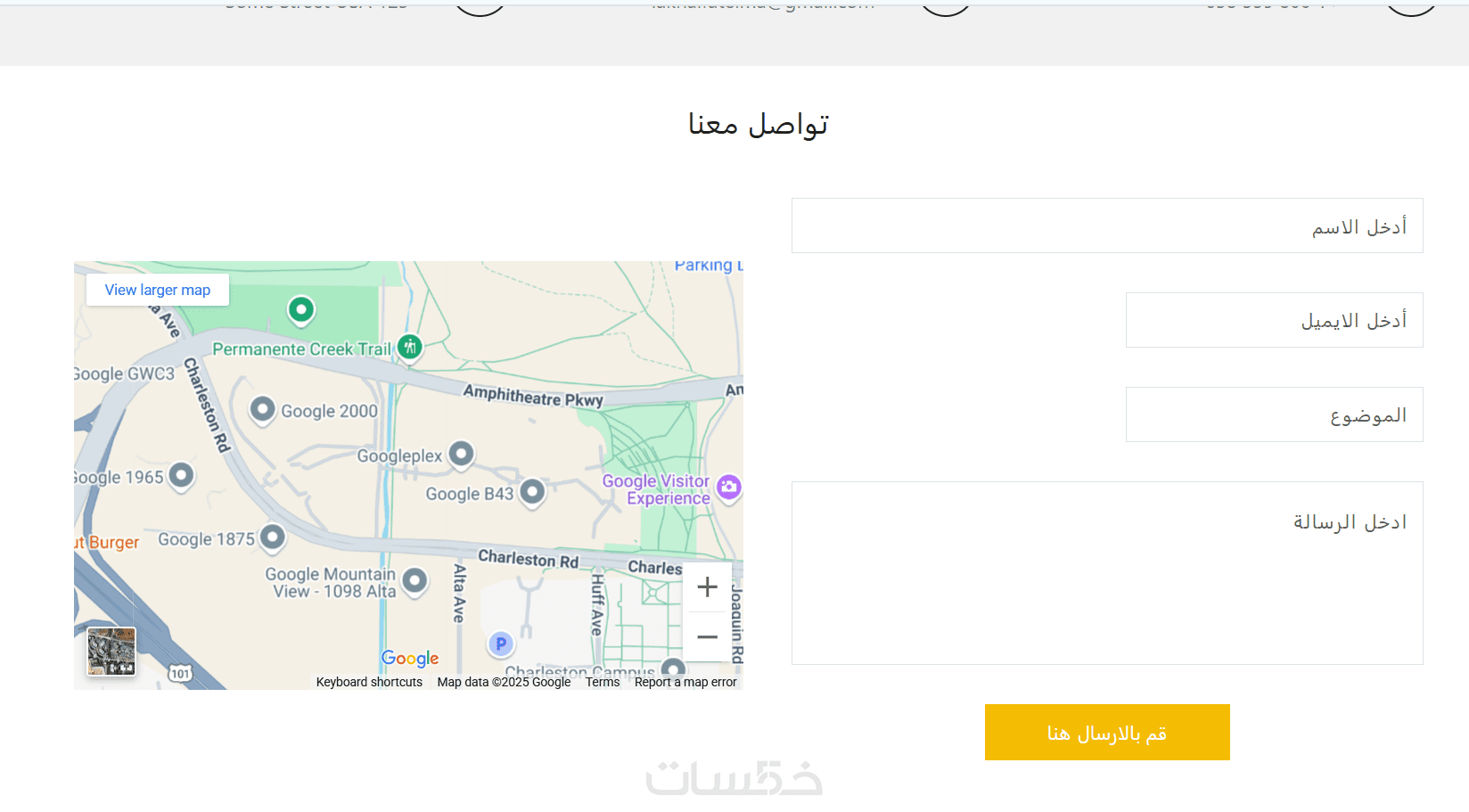Select the Permanente Creek Trail label
Image resolution: width=1469 pixels, height=812 pixels.
tap(301, 349)
